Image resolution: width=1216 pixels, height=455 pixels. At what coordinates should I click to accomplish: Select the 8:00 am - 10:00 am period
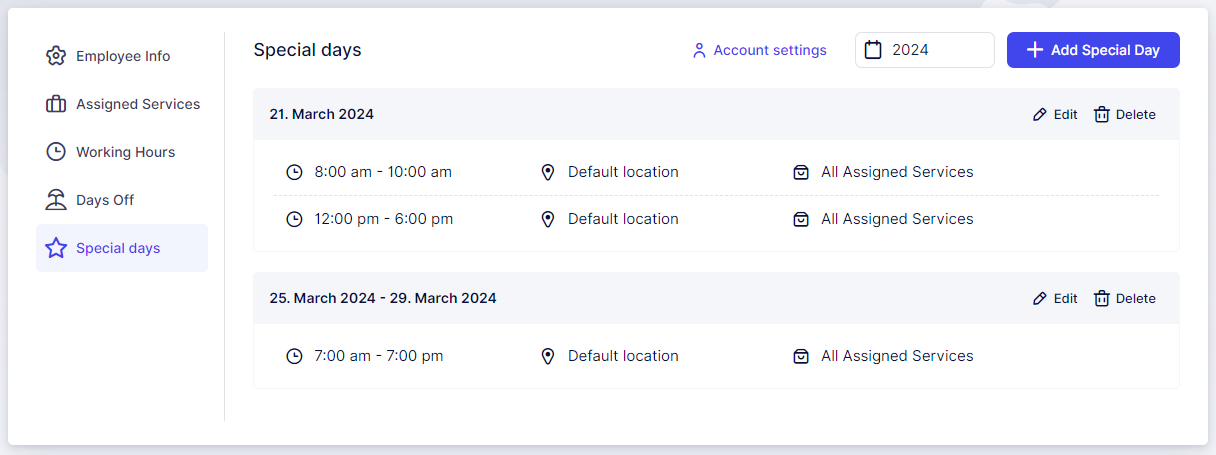(x=382, y=172)
